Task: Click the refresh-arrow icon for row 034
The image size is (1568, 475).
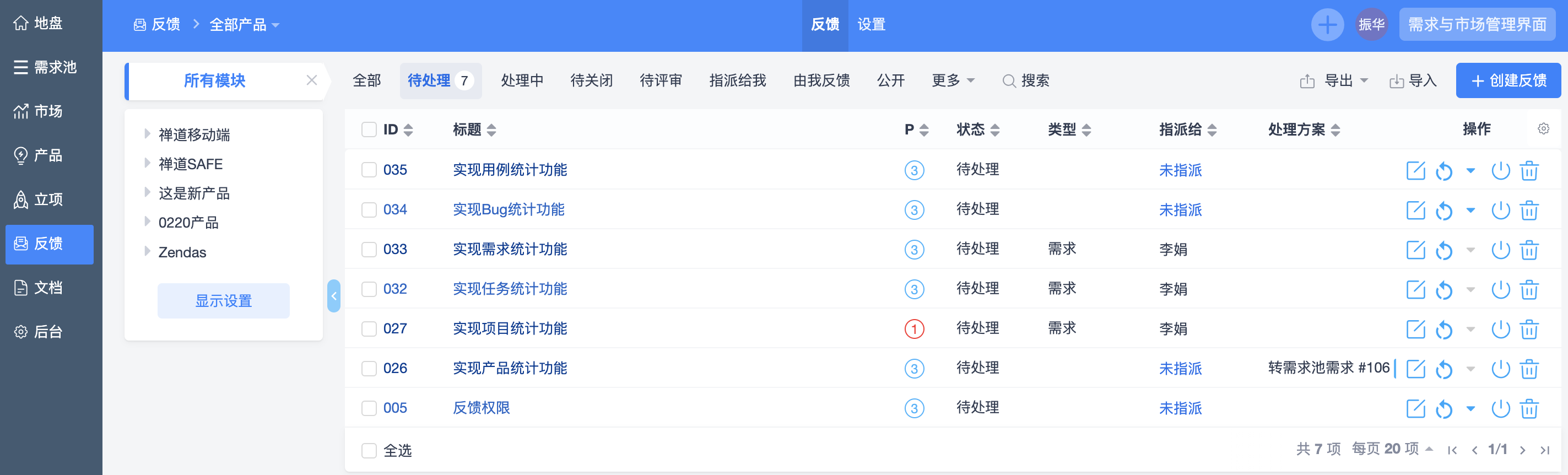Action: 1444,210
